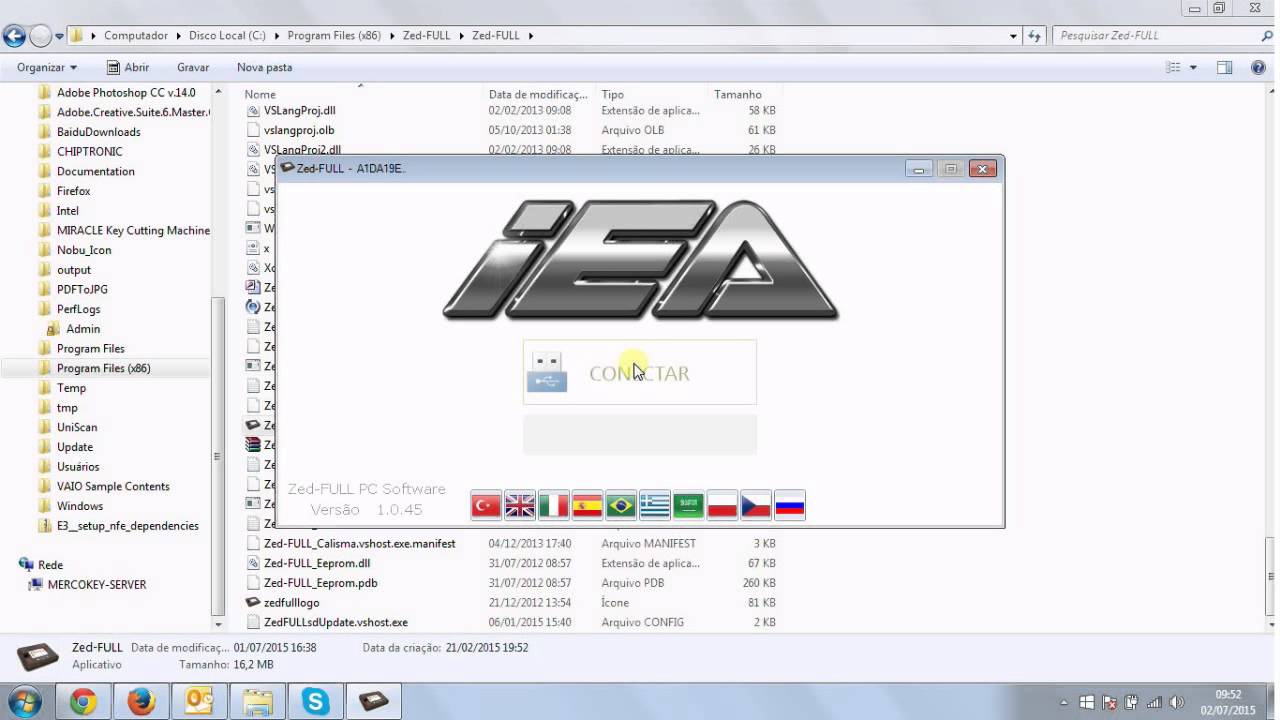The image size is (1280, 720).
Task: Select Zed-FULL_Calisma.vshost.exe.manifest file
Action: [359, 543]
